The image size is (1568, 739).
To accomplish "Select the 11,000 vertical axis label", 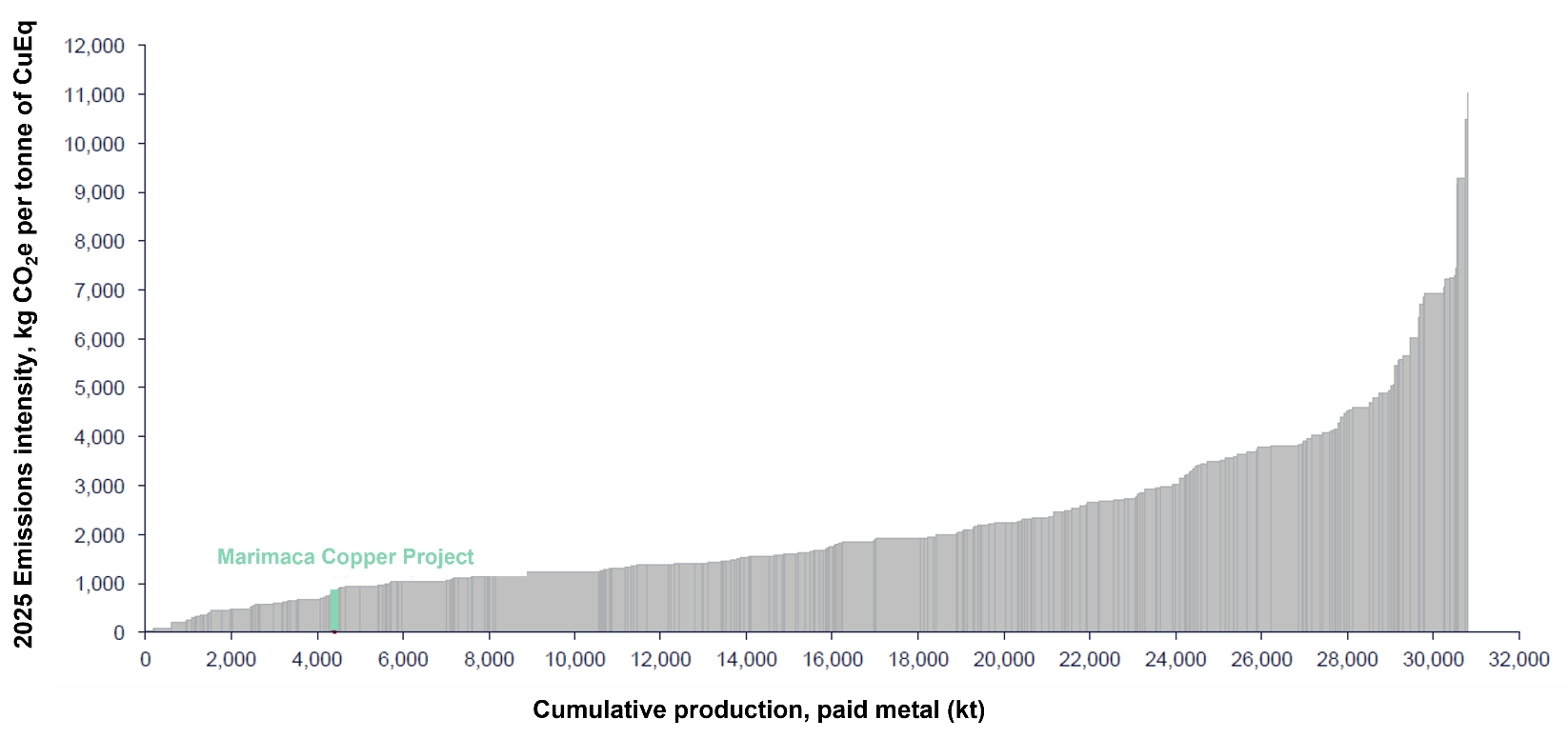I will pyautogui.click(x=93, y=95).
